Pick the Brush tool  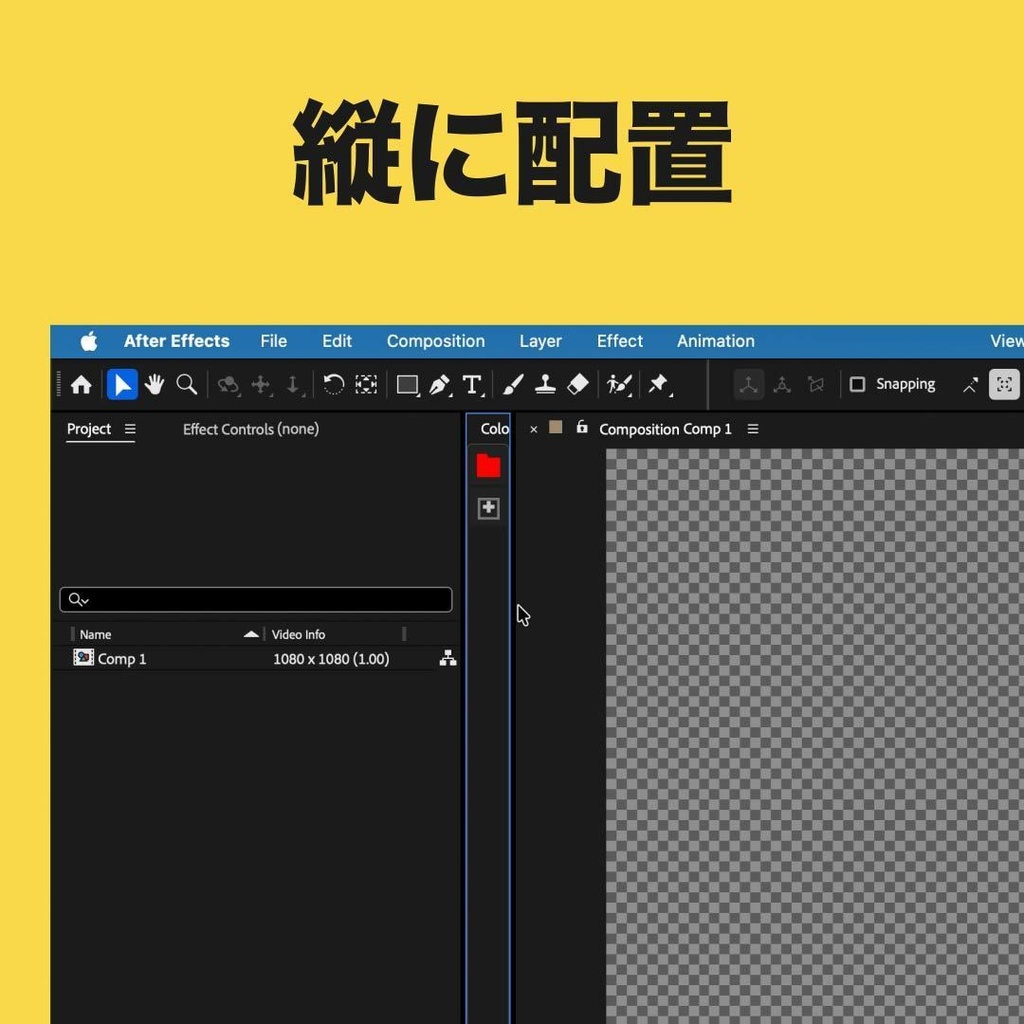click(x=512, y=384)
